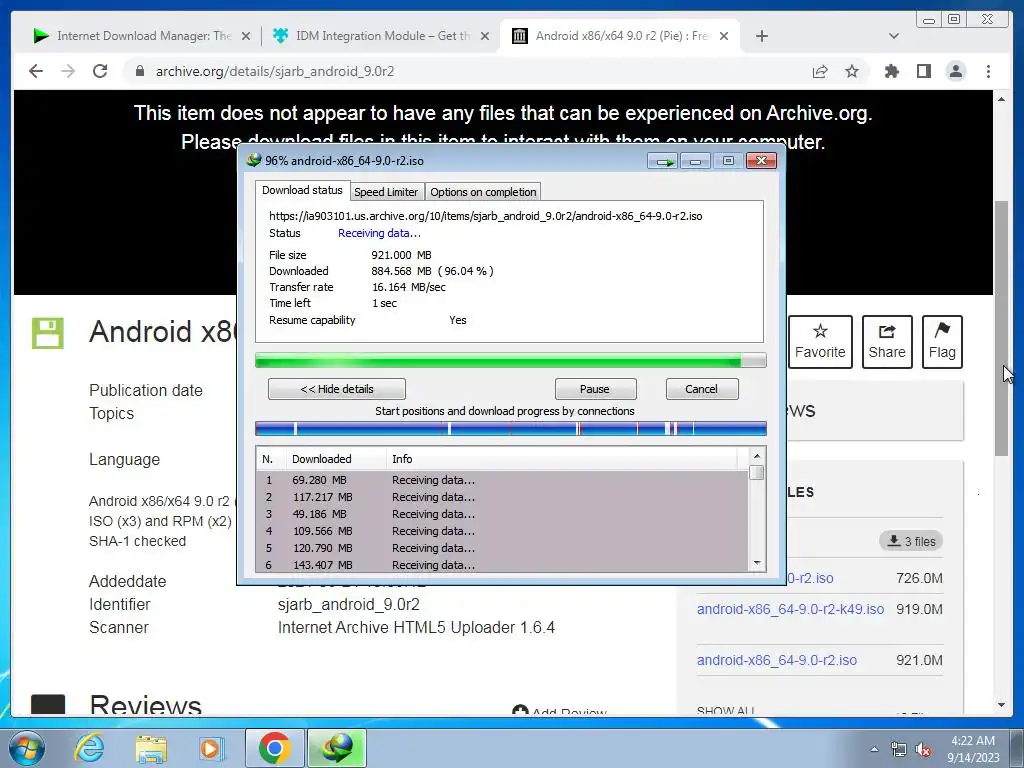Image resolution: width=1024 pixels, height=768 pixels.
Task: Click the Share button on archive.org
Action: click(x=887, y=342)
